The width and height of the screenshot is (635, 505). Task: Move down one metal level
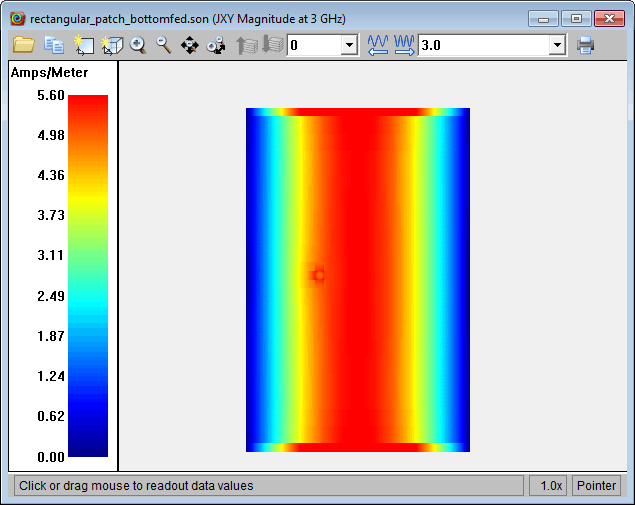pyautogui.click(x=273, y=44)
